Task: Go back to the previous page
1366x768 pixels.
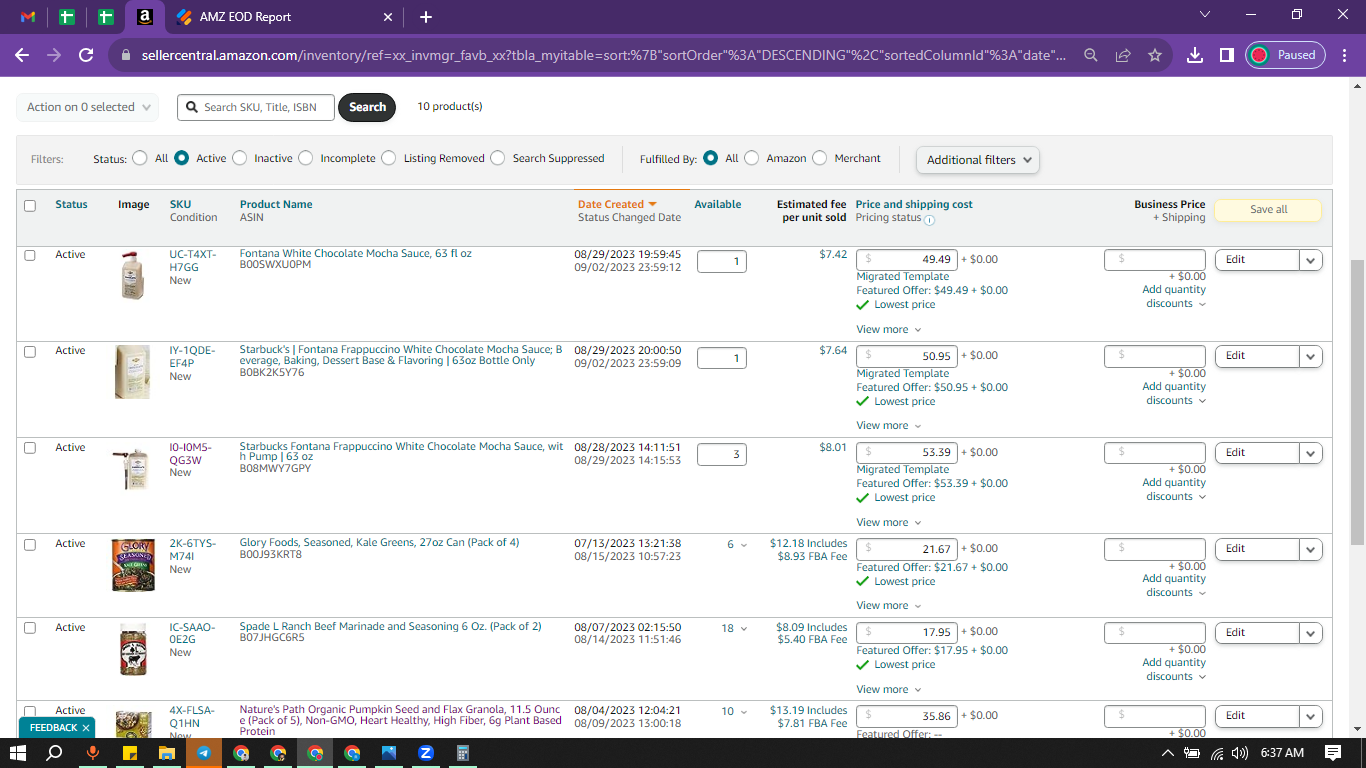Action: pyautogui.click(x=22, y=55)
